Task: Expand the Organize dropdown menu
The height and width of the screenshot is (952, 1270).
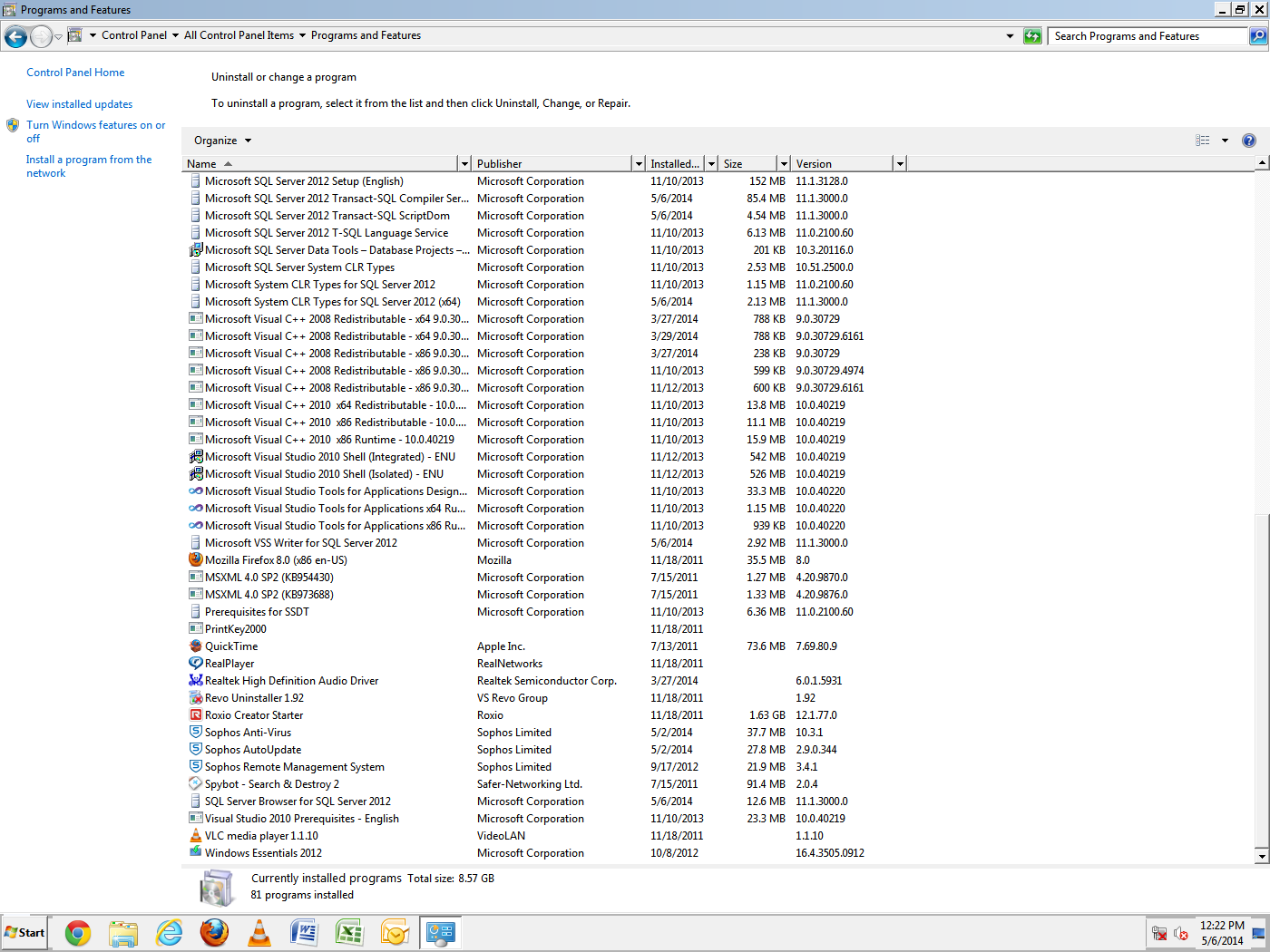Action: tap(222, 141)
